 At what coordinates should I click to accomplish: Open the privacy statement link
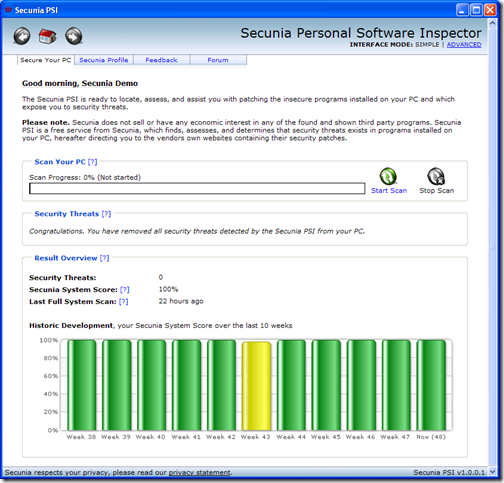pos(199,472)
